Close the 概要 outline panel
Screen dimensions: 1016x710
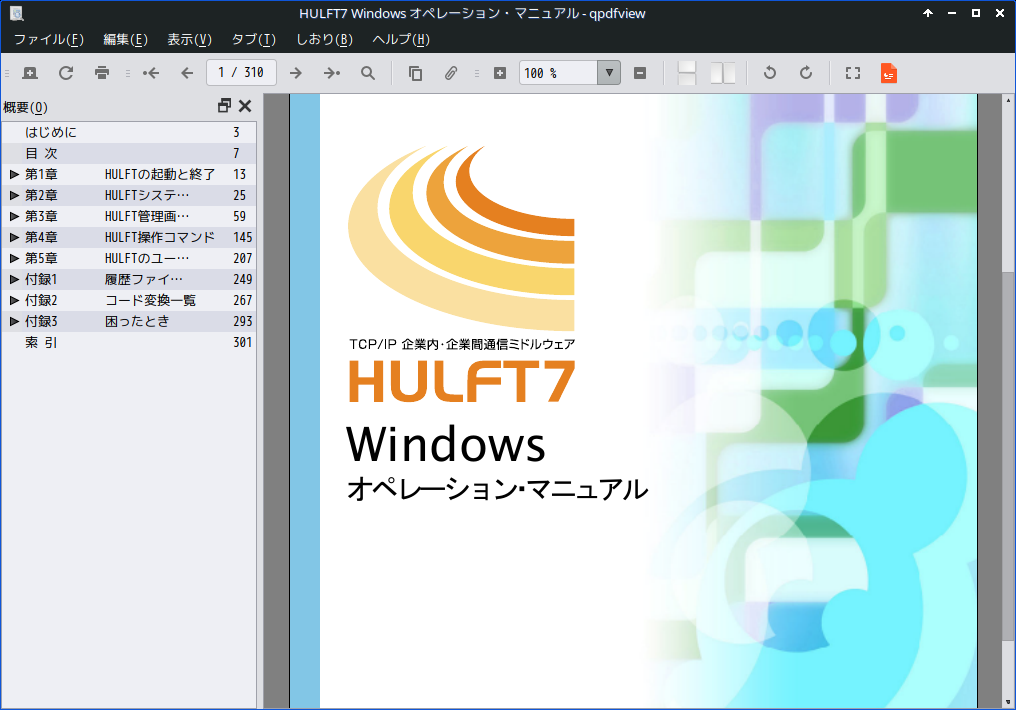pyautogui.click(x=245, y=106)
